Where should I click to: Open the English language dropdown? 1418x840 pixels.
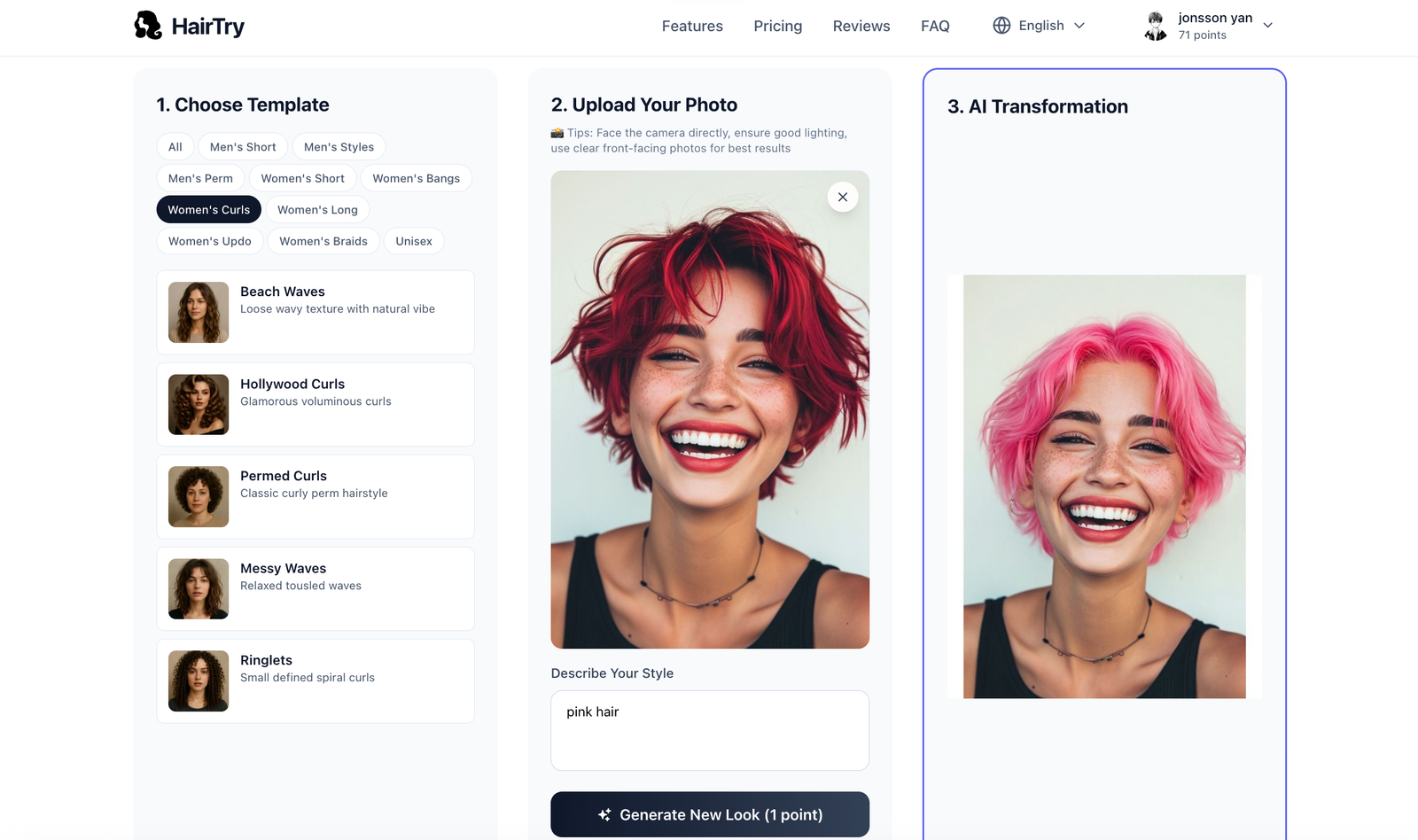coord(1040,26)
